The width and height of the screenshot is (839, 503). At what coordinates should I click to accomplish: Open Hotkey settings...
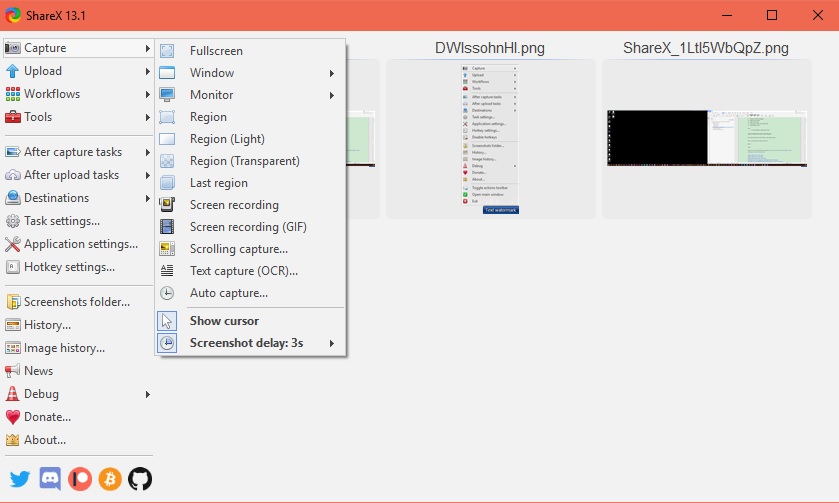click(78, 267)
